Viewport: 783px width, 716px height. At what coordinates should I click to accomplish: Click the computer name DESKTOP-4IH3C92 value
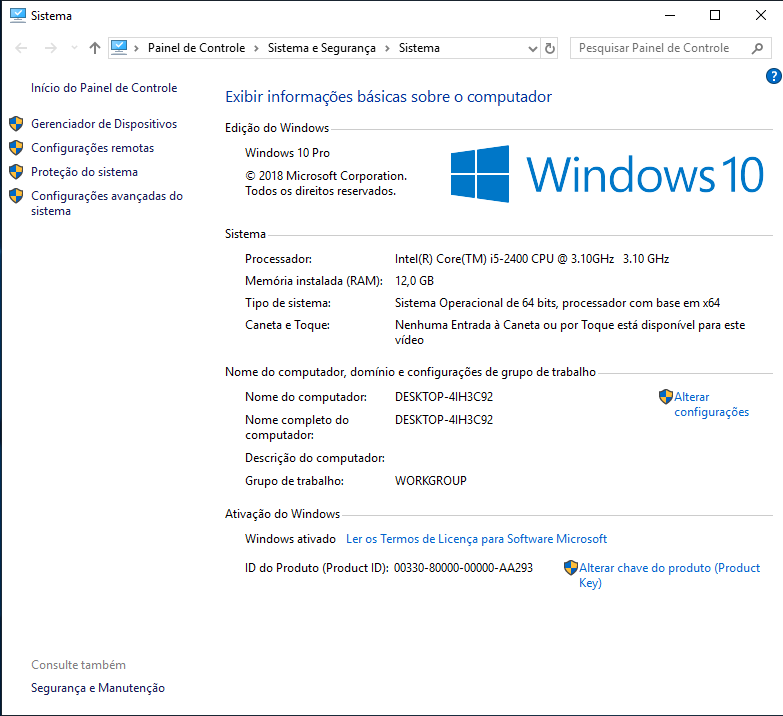[444, 397]
